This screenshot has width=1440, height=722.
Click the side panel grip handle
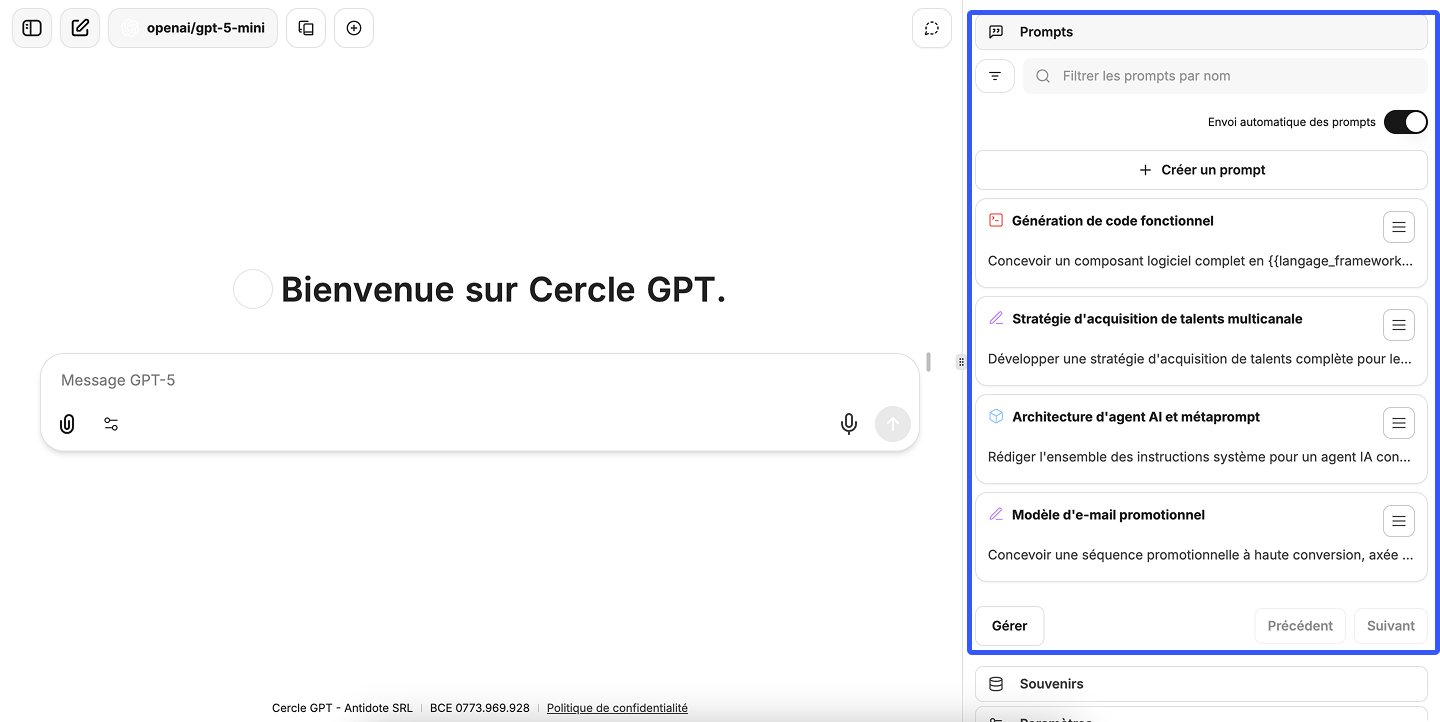tap(961, 362)
